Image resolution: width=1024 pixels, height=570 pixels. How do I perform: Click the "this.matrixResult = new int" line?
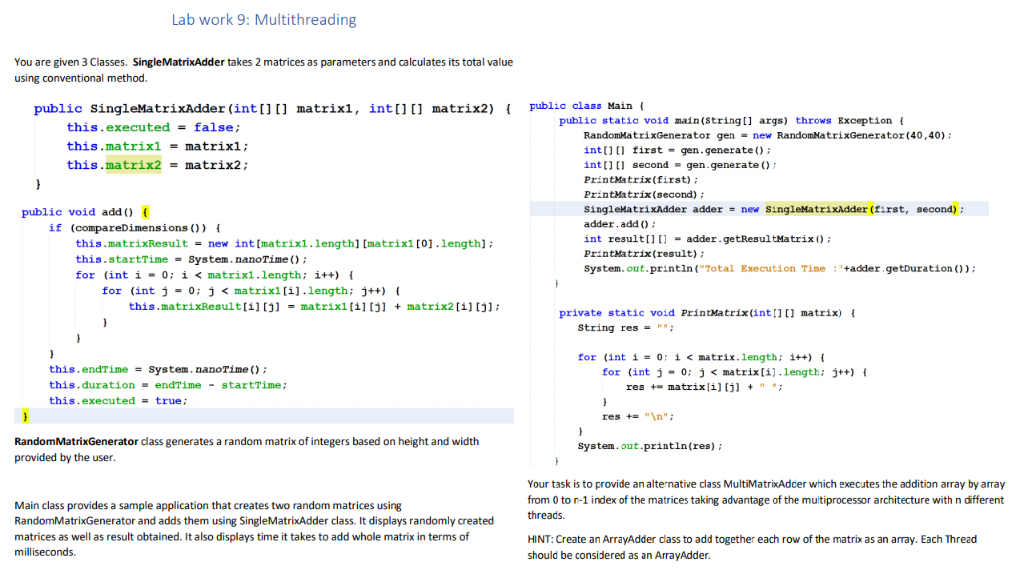click(284, 244)
